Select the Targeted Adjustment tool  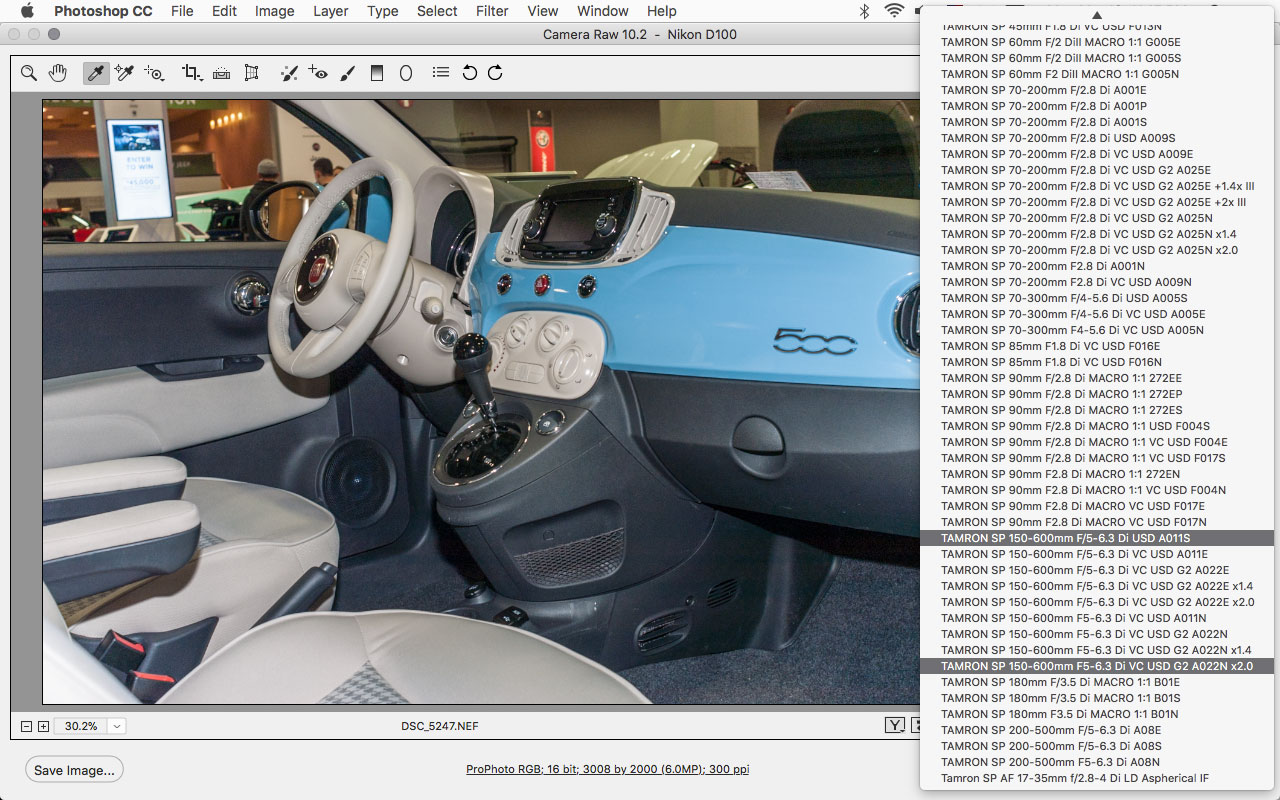coord(154,73)
